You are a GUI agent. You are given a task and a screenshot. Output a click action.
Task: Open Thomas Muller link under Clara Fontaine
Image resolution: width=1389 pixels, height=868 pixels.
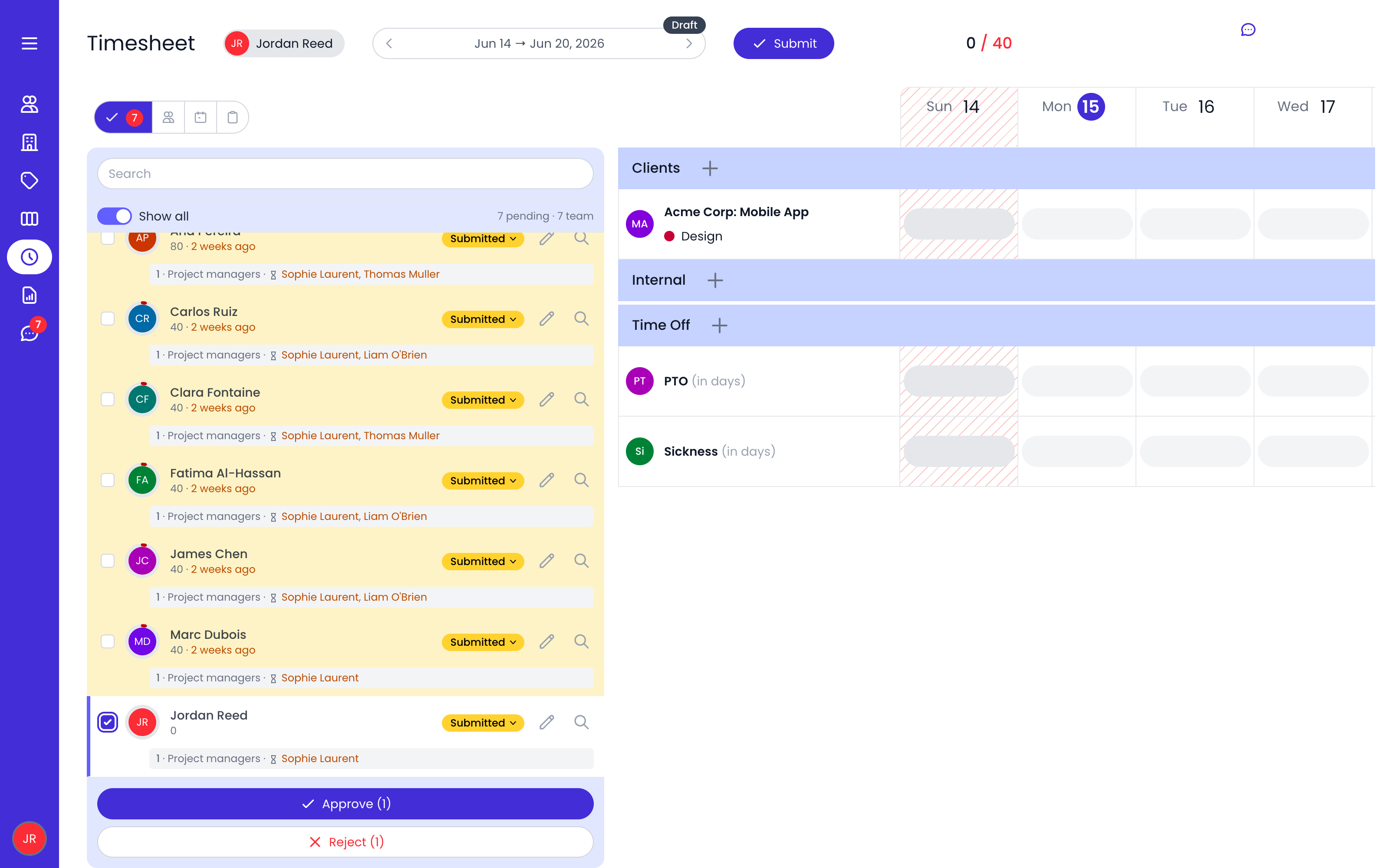point(401,436)
